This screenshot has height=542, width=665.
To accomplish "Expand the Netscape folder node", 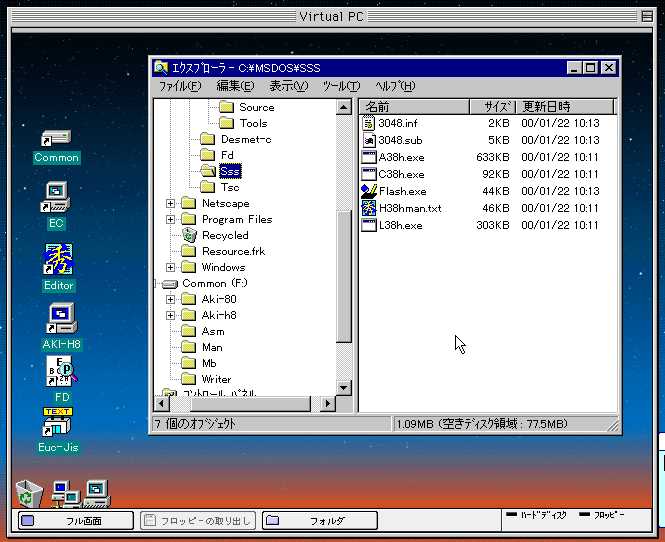I will [170, 204].
